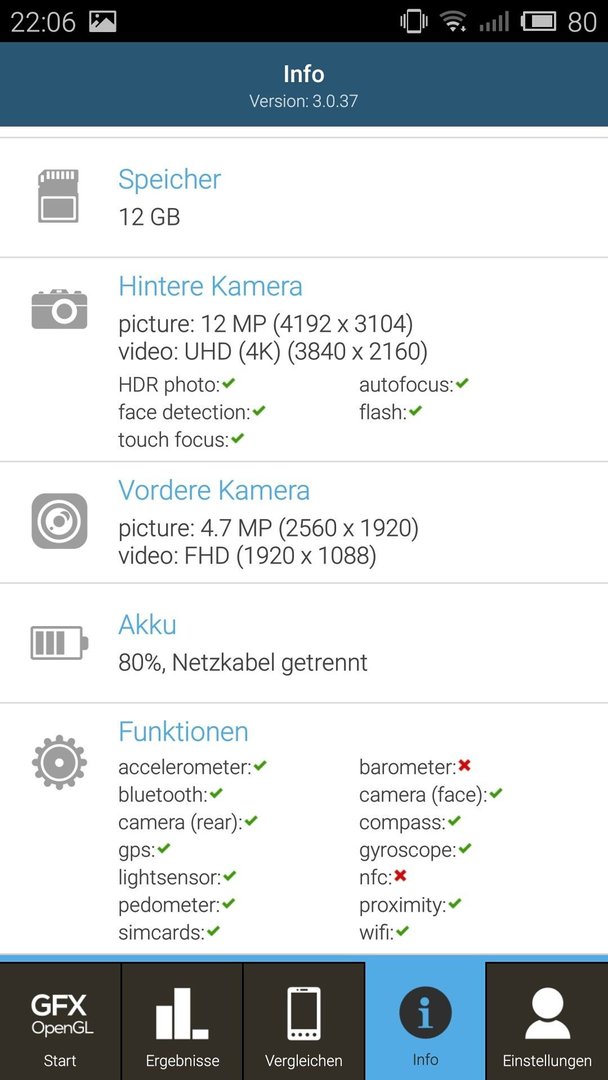Tap the Vordere Kamera heading
This screenshot has height=1080, width=608.
tap(214, 490)
